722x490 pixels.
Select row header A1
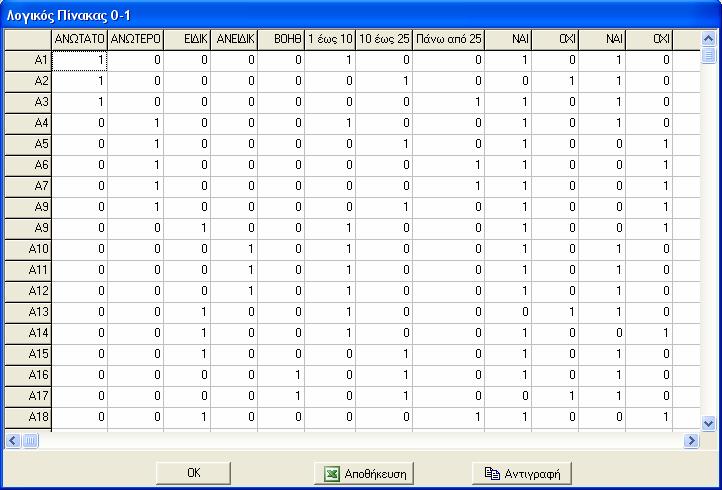[28, 61]
